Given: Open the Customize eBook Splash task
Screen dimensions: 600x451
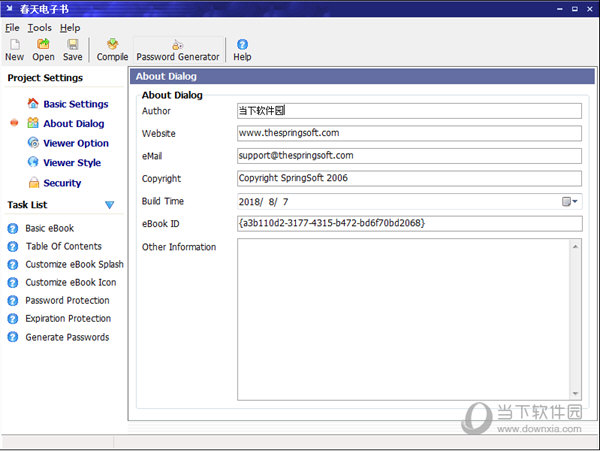Looking at the screenshot, I should [75, 264].
